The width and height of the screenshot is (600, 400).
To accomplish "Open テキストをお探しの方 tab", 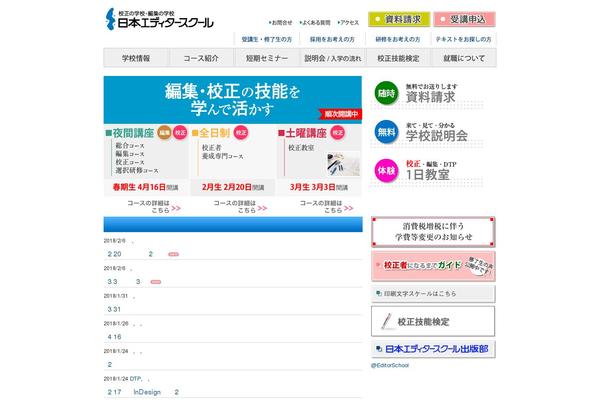I will 463,39.
